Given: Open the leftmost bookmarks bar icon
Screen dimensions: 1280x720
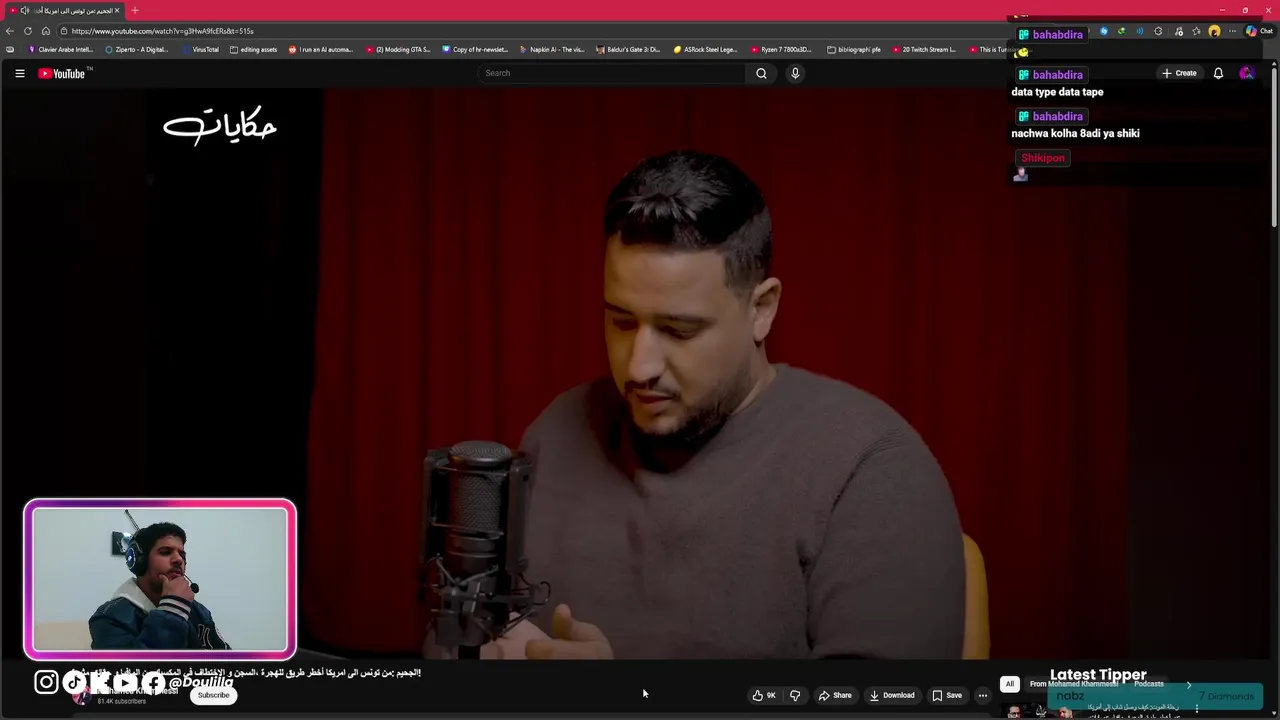Looking at the screenshot, I should [x=10, y=49].
